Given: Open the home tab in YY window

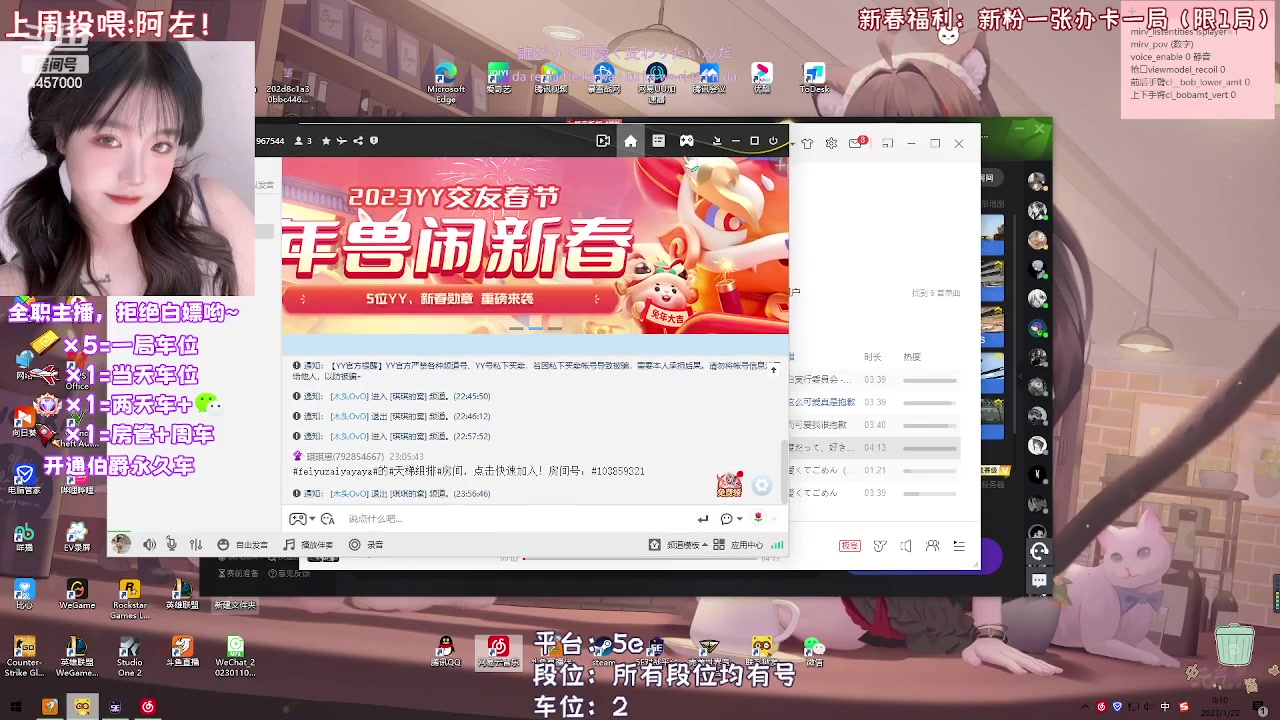Looking at the screenshot, I should (630, 141).
